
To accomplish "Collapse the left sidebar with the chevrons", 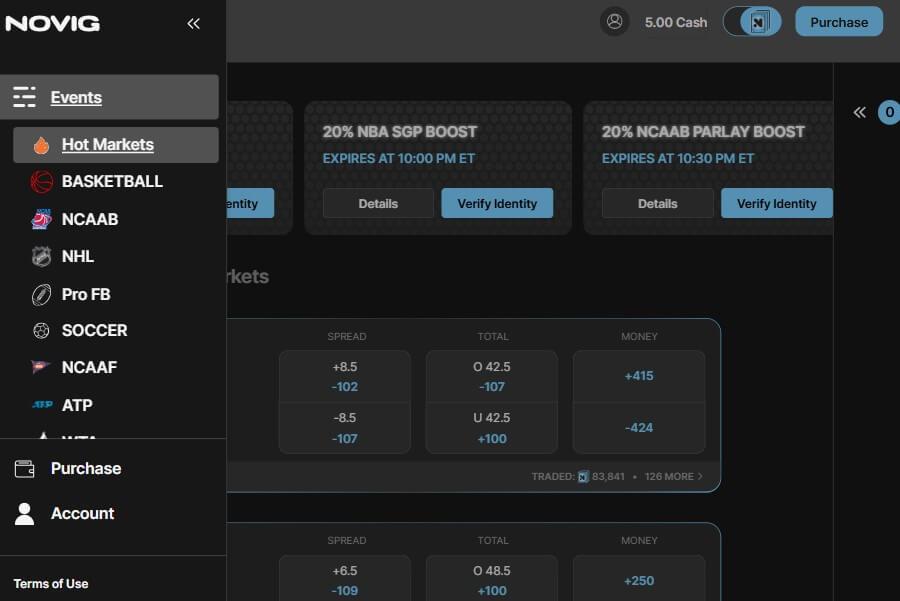I will click(193, 23).
